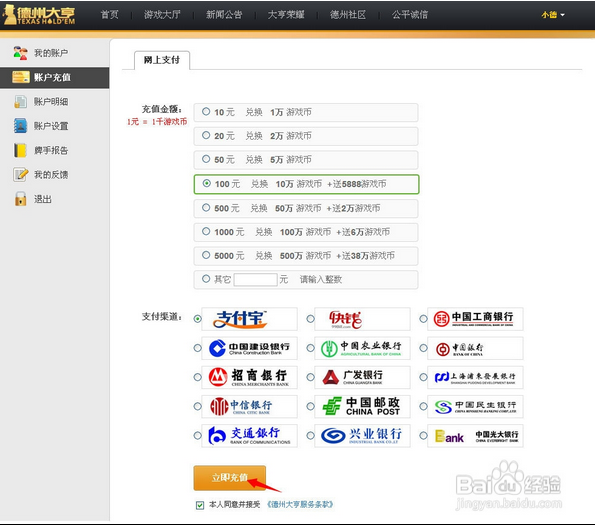Viewport: 595px width, 525px height.
Task: Click the 中国银行 Bank of China logo
Action: tap(459, 349)
